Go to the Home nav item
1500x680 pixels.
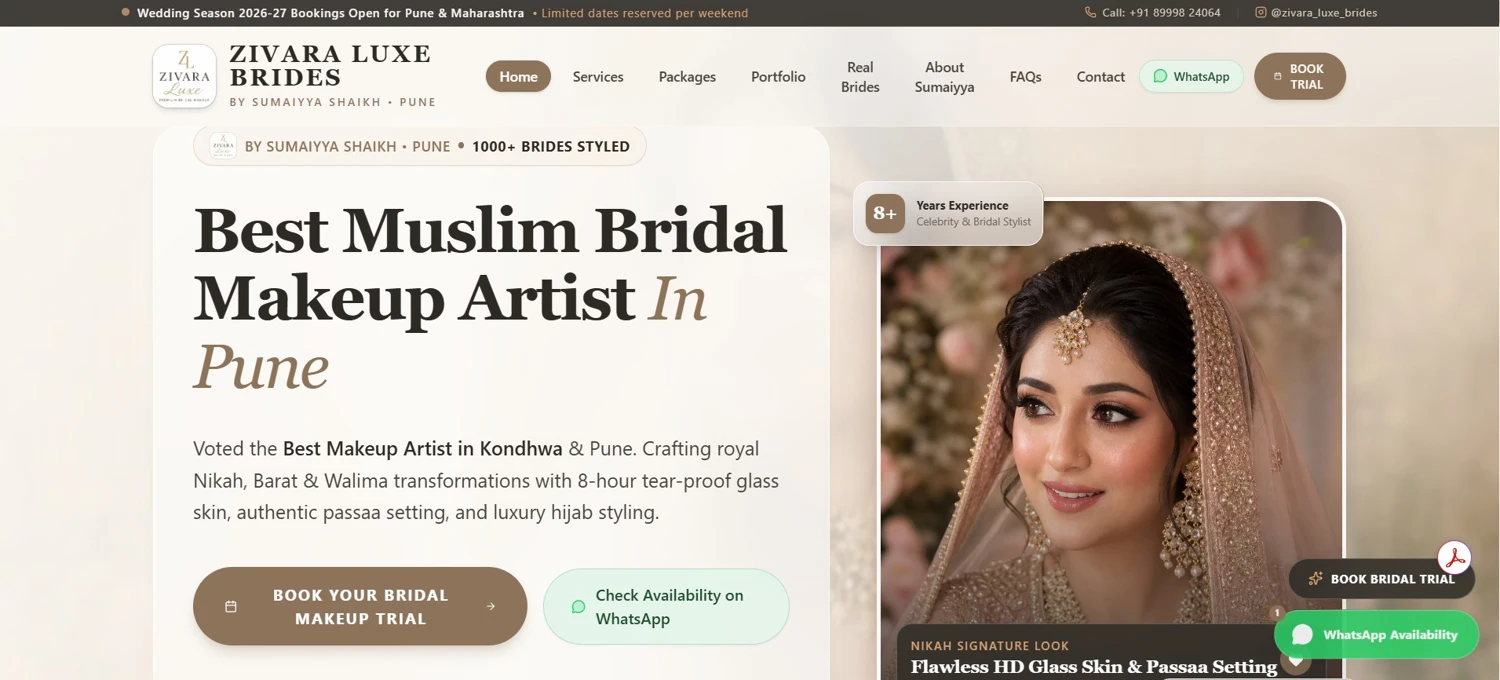(518, 76)
